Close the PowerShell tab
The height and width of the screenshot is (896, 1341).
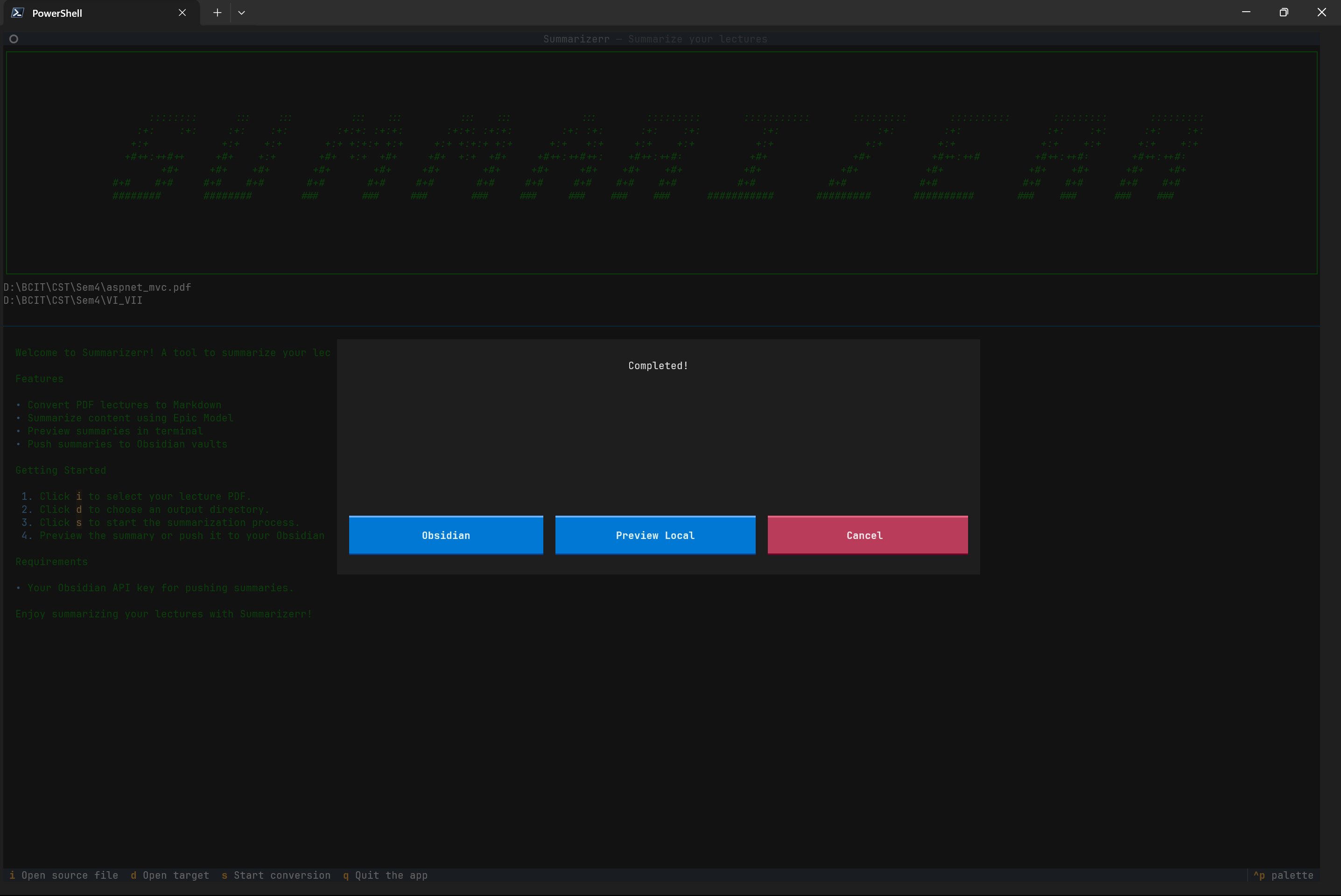point(182,13)
